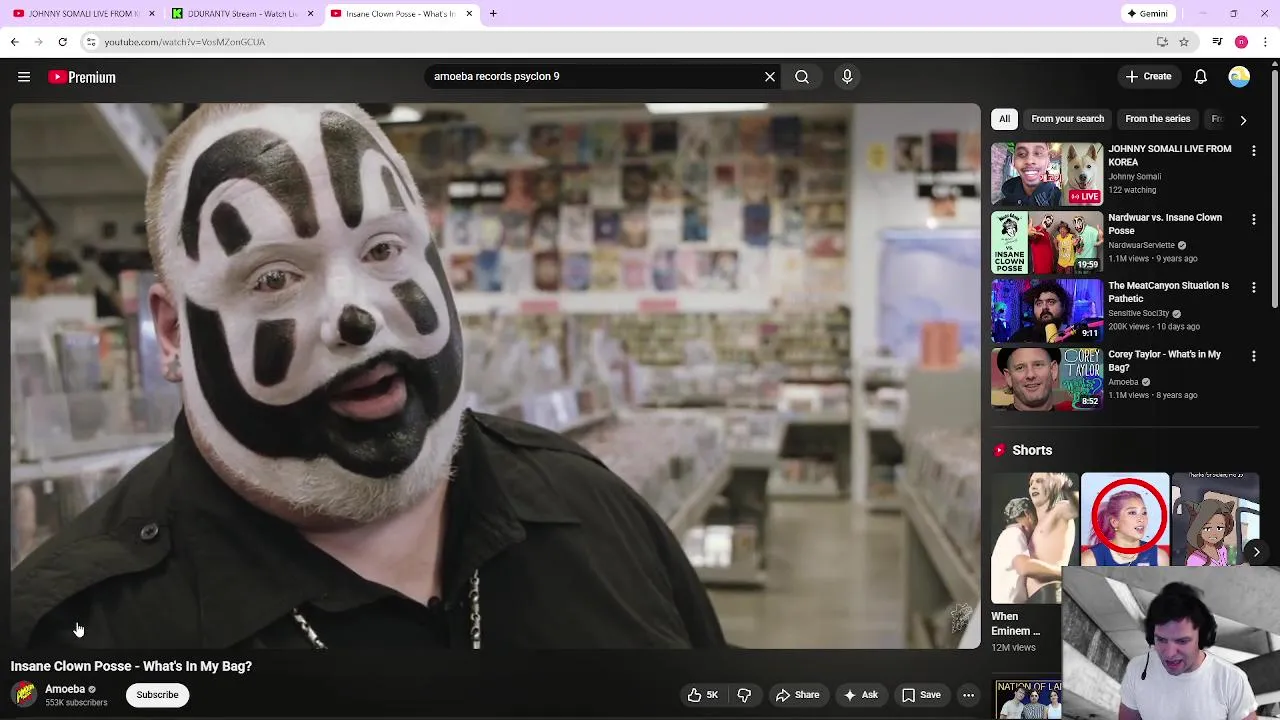Open the Amoeba channel name link
Image resolution: width=1280 pixels, height=720 pixels.
(65, 689)
